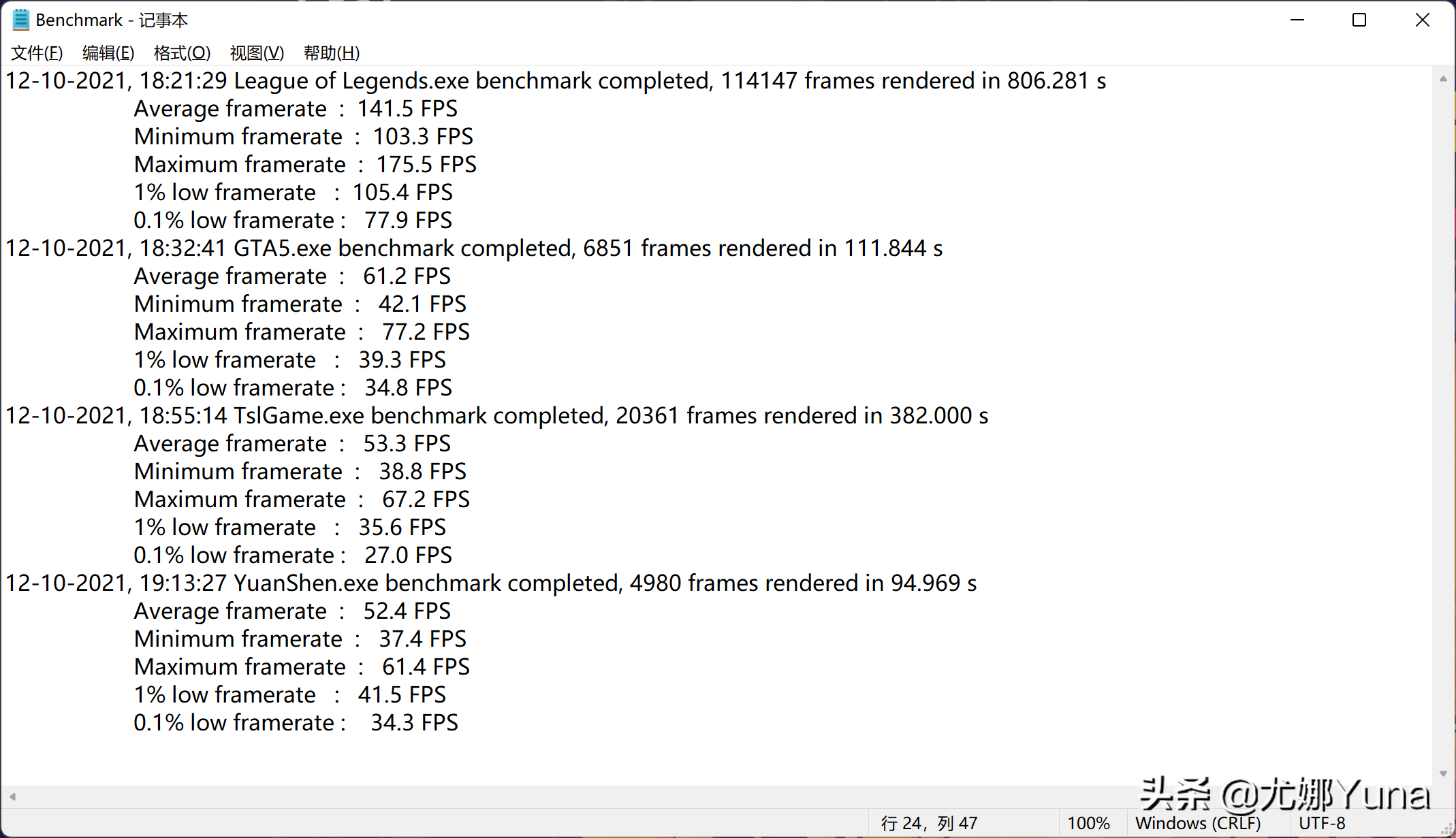The height and width of the screenshot is (838, 1456).
Task: Click the TslGame.exe benchmark completed line
Action: (x=497, y=416)
